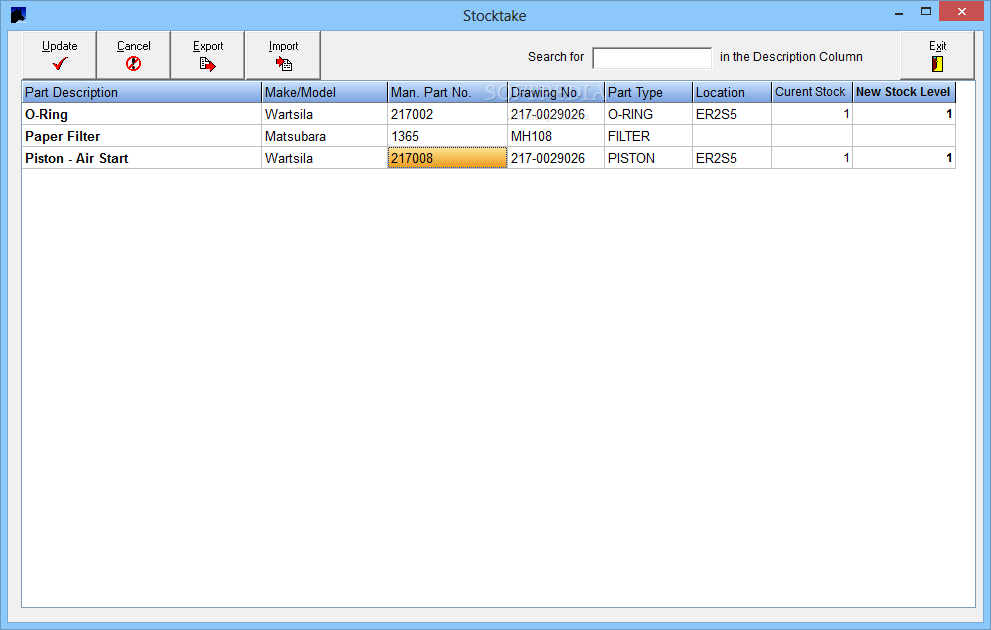Maximize the Stocktake window
The image size is (991, 630).
[x=926, y=12]
